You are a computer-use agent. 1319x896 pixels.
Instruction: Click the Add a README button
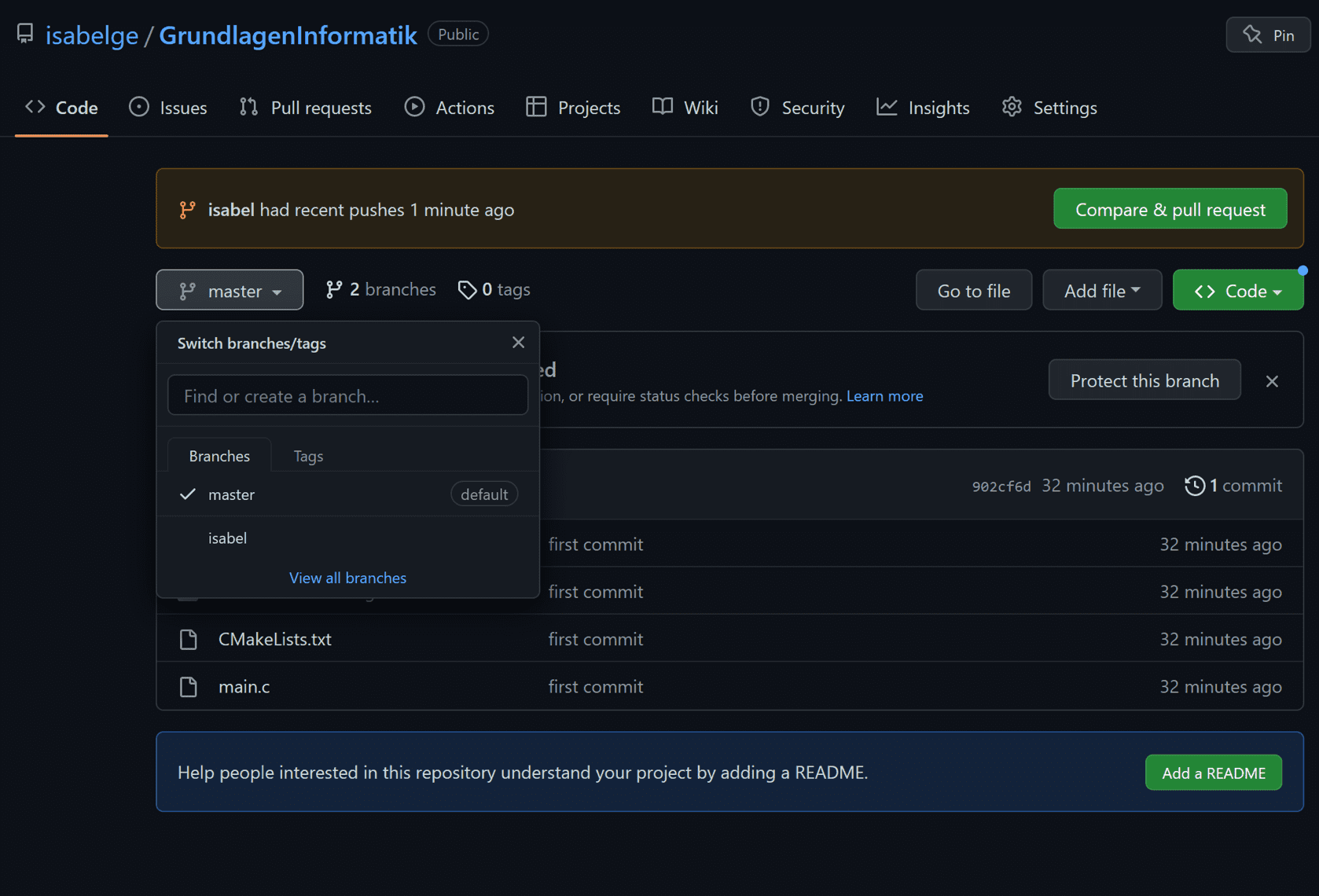tap(1213, 773)
